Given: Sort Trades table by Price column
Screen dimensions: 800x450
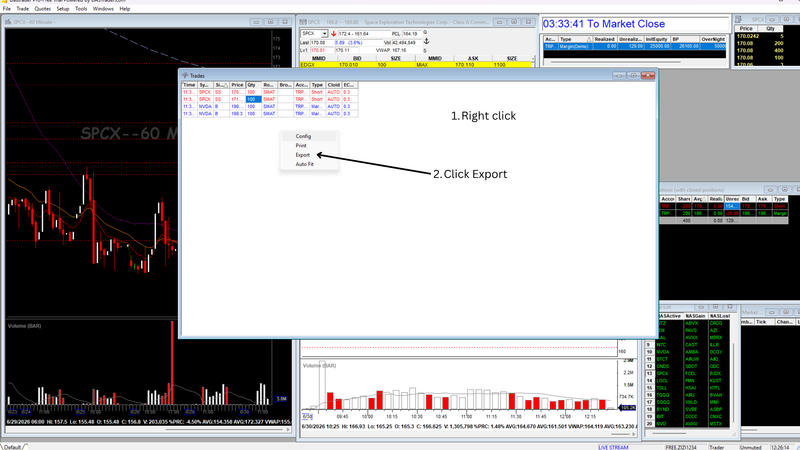Looking at the screenshot, I should click(x=237, y=85).
